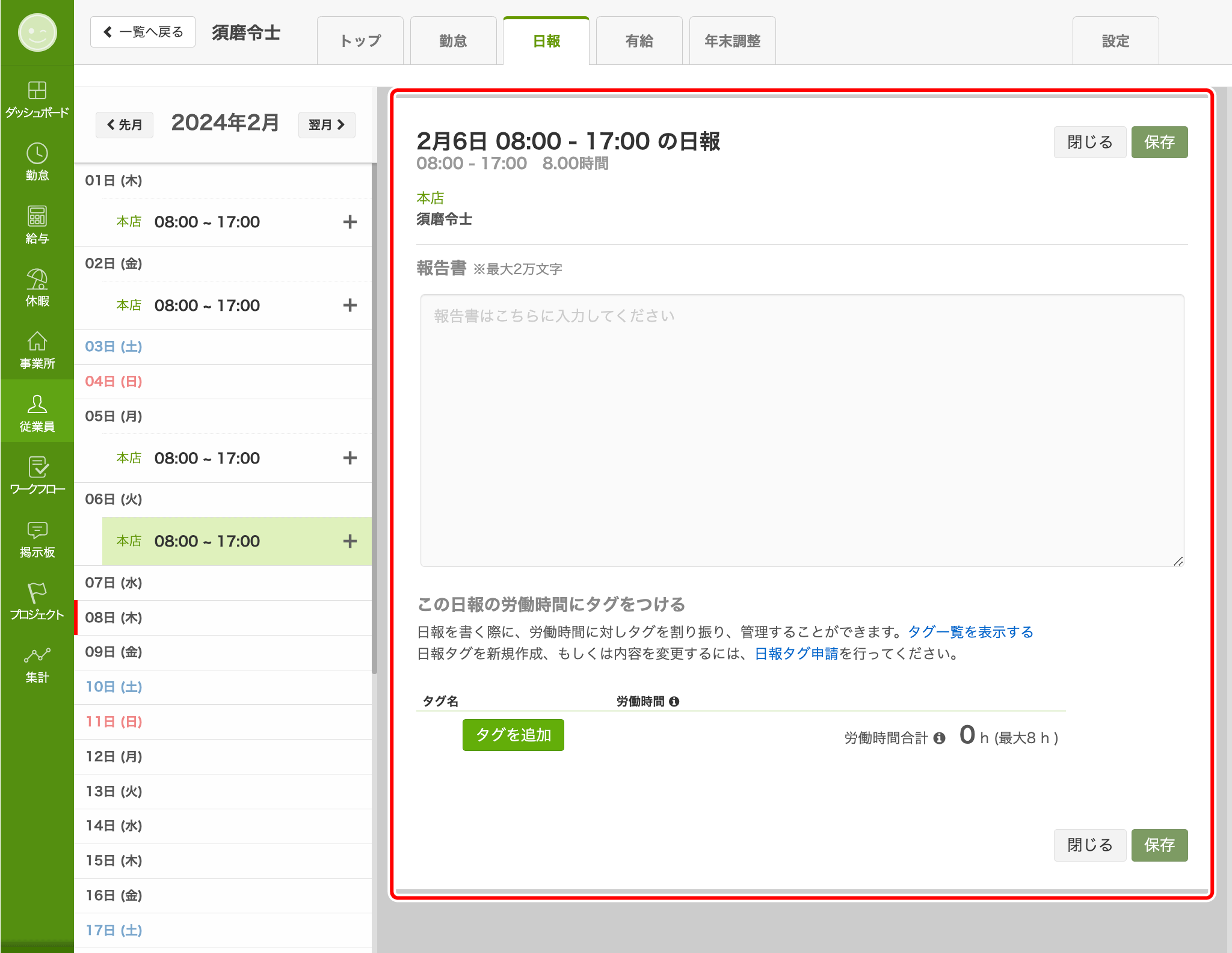
Task: Click the bottom 保存 button
Action: coord(1160,845)
